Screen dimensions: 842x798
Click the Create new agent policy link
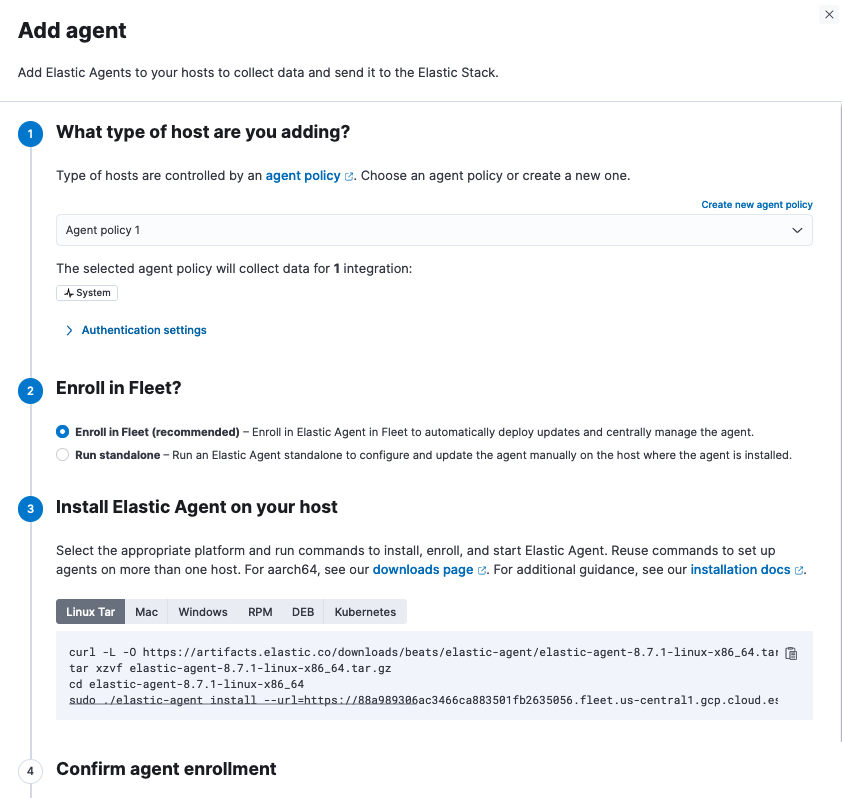click(x=757, y=204)
